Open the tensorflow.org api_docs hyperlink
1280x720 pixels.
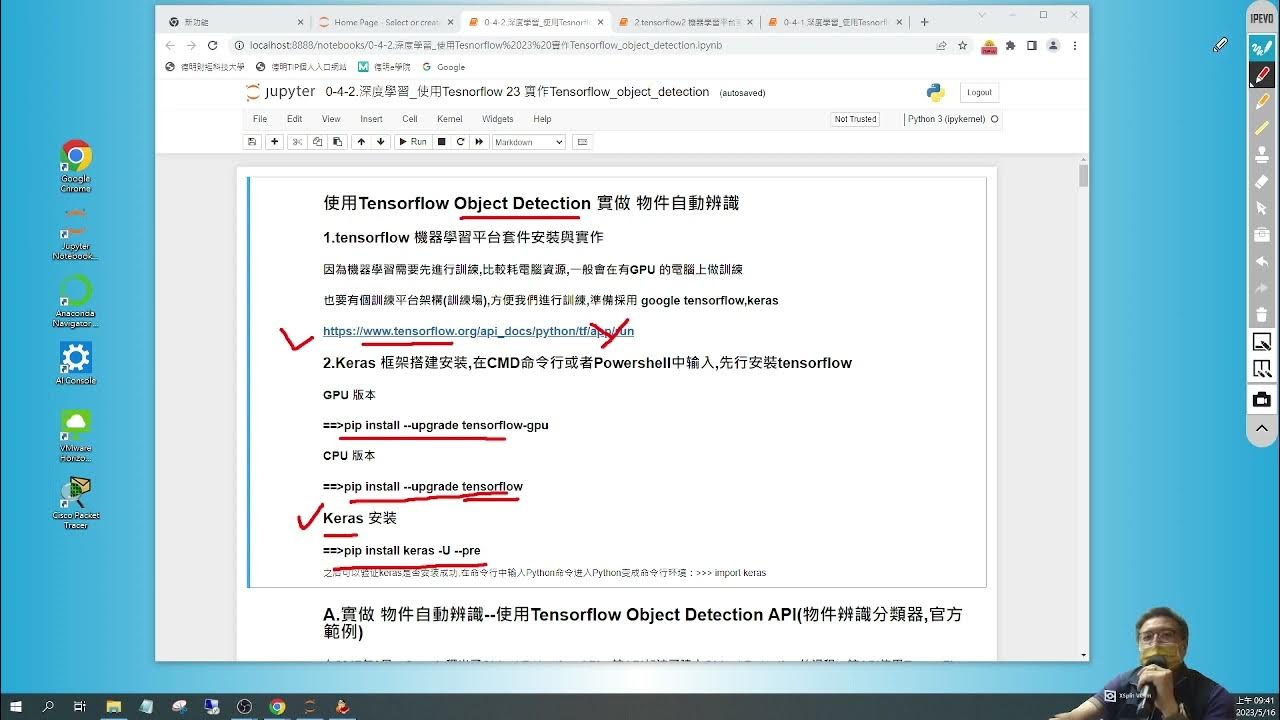point(478,331)
